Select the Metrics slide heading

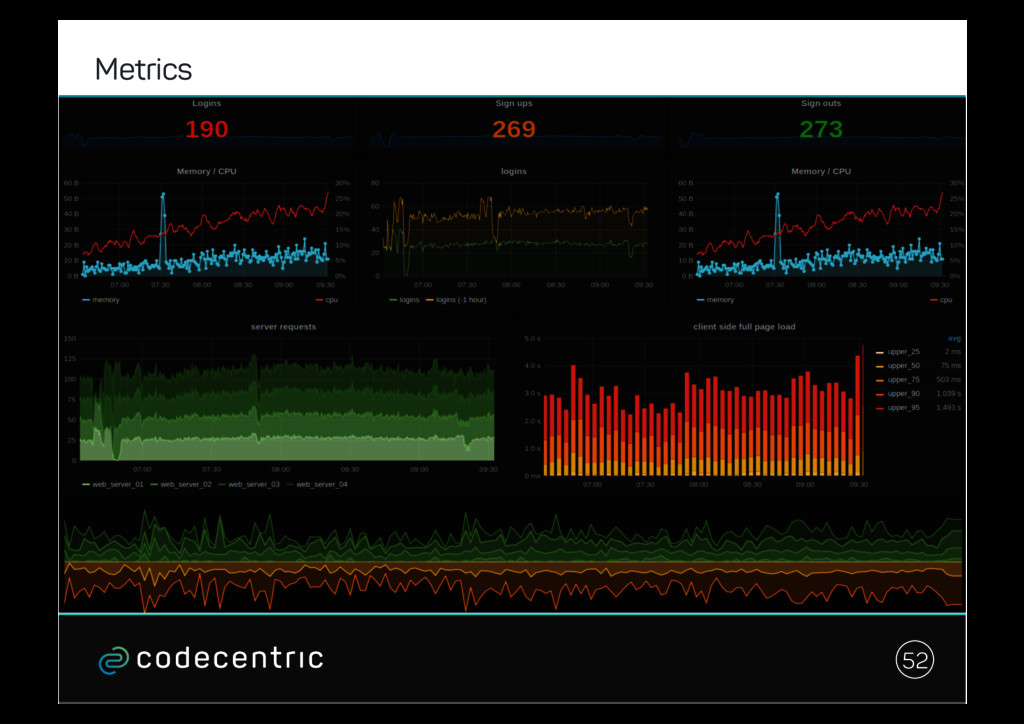click(143, 69)
